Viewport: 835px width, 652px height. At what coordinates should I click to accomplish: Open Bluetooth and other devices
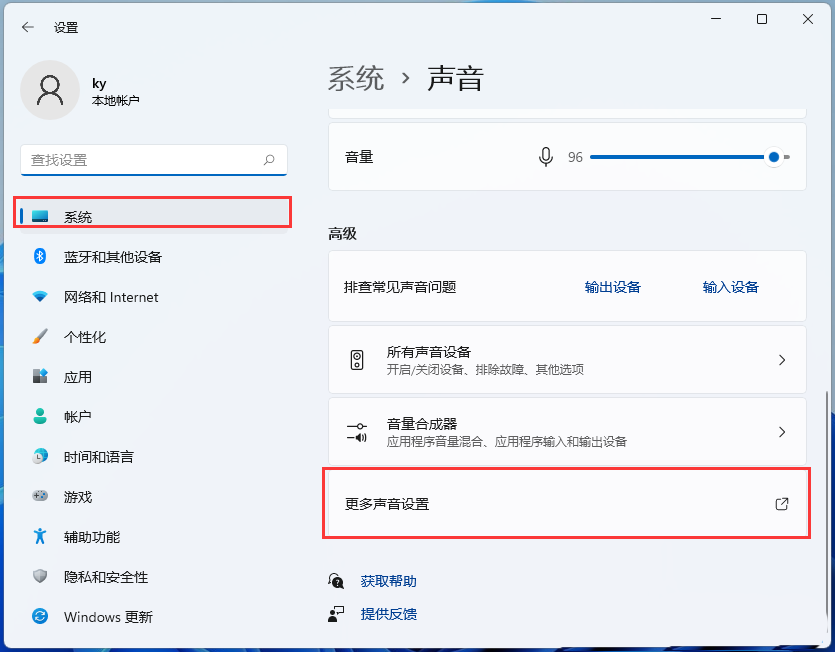pyautogui.click(x=112, y=257)
